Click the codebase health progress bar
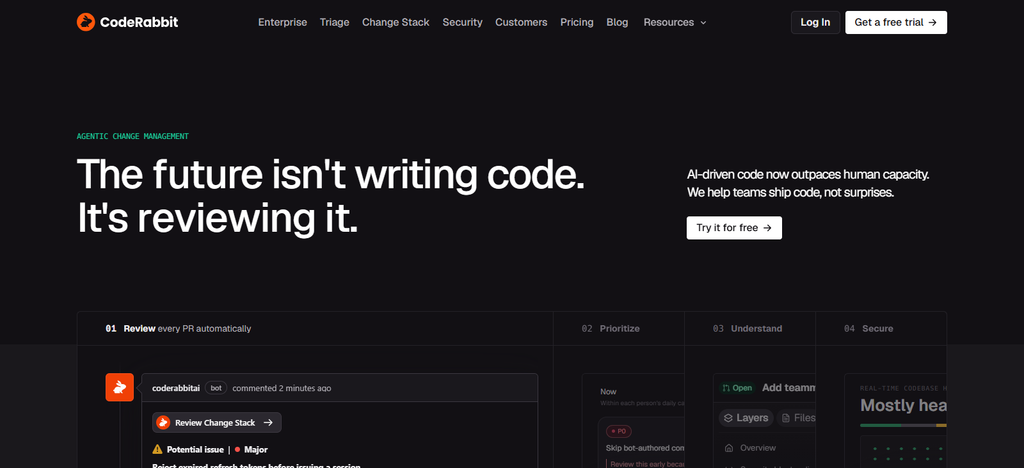 tap(903, 425)
